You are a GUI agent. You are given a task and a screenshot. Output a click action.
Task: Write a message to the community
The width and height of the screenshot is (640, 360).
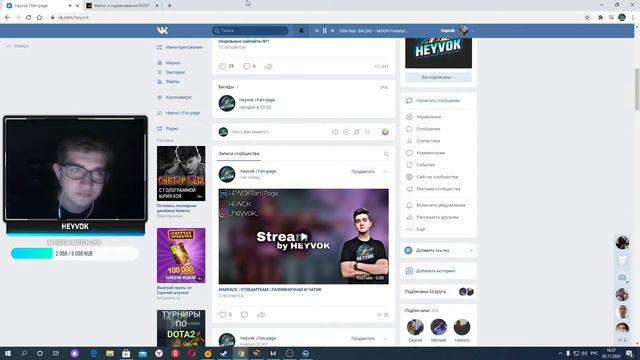point(438,100)
